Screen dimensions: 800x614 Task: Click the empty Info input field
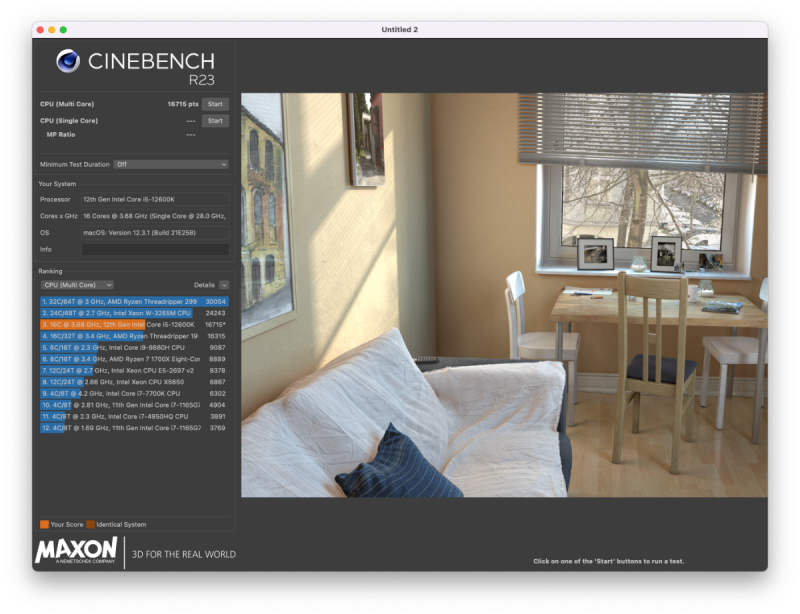pos(155,249)
